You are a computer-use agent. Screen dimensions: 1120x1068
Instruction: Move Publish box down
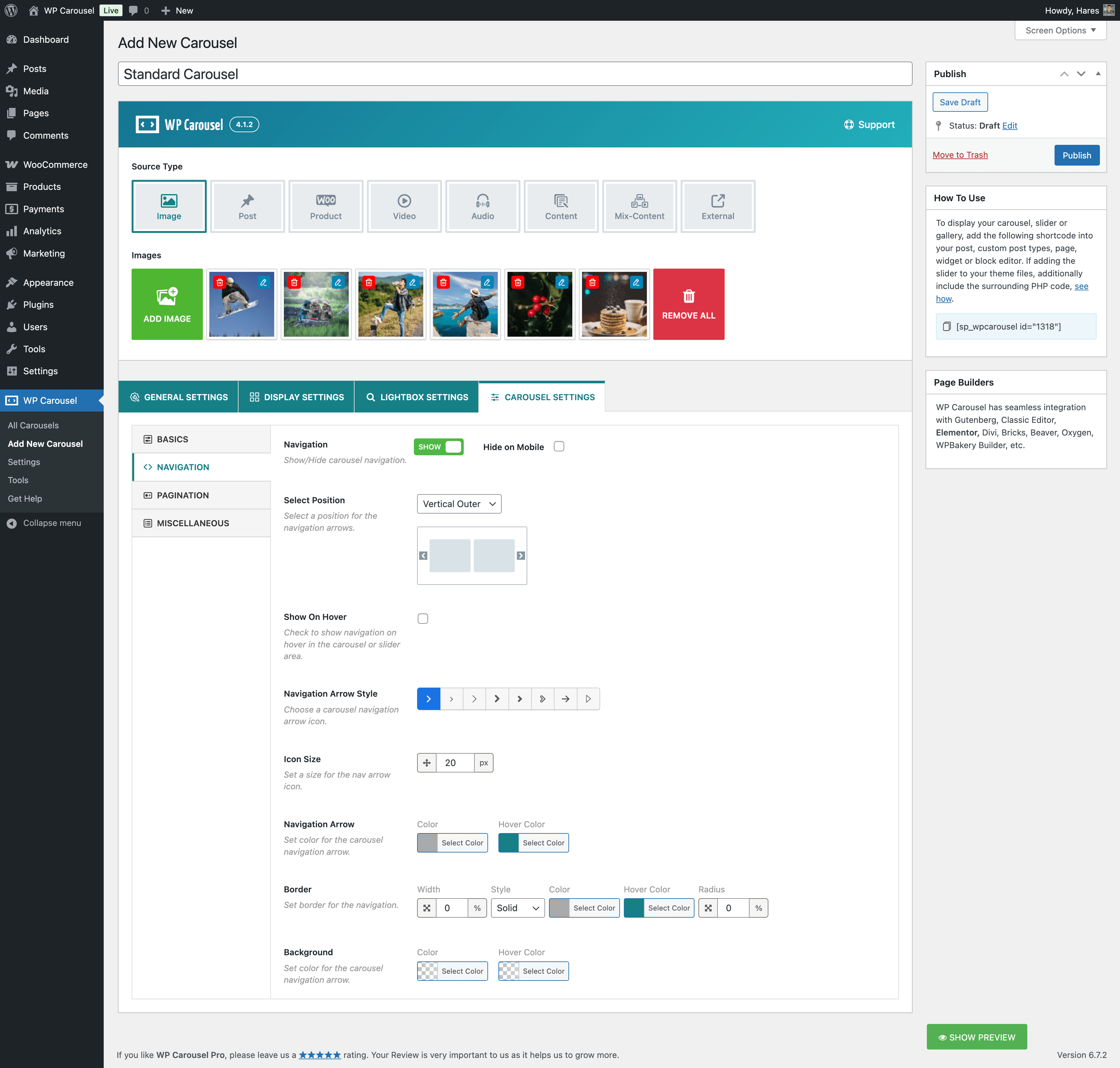tap(1081, 74)
